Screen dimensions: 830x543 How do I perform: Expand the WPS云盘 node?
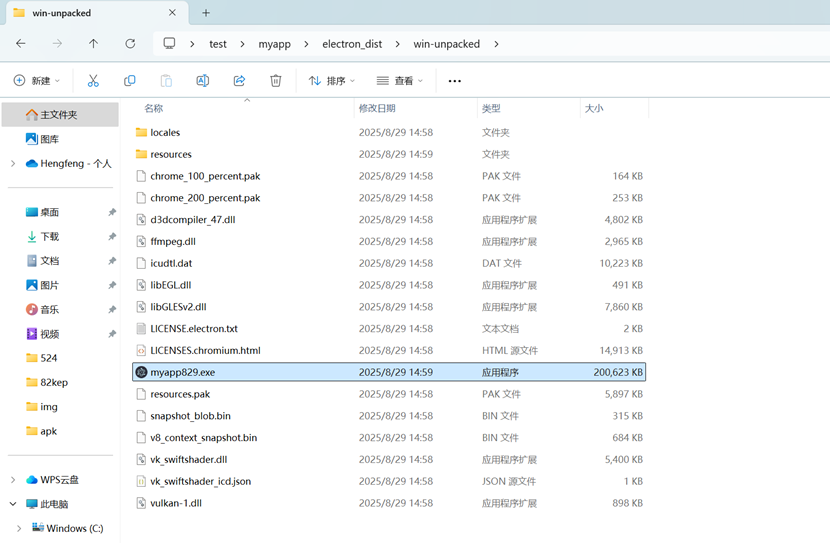(13, 479)
